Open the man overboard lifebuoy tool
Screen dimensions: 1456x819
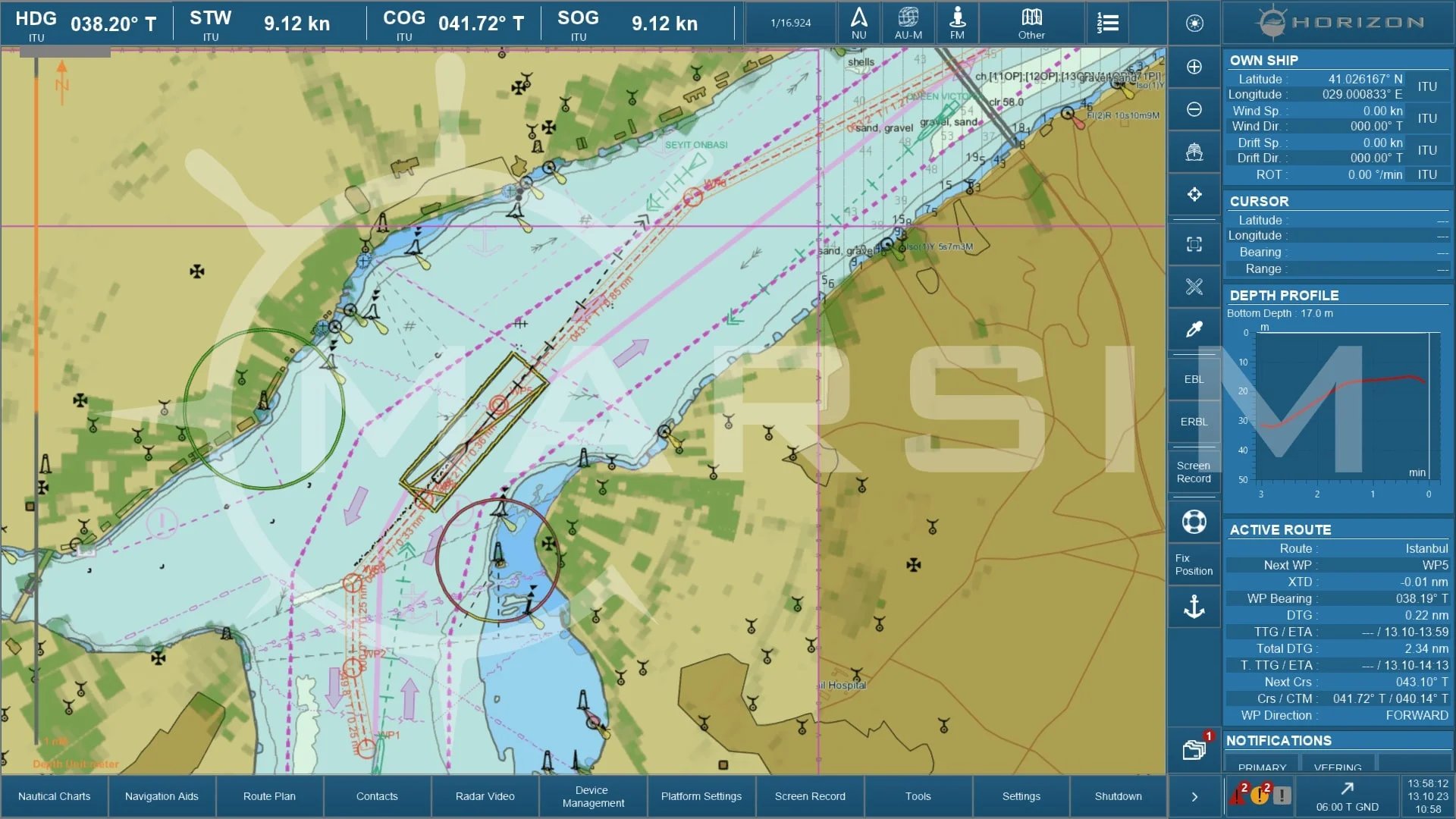[x=1194, y=522]
